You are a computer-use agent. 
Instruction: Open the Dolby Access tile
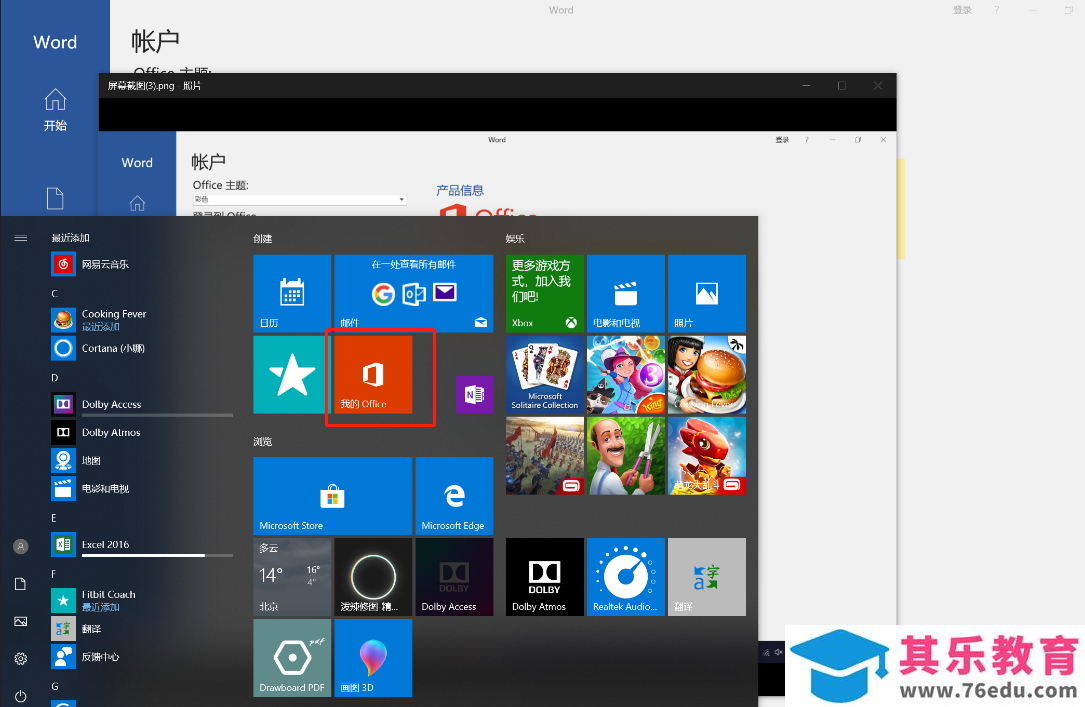pos(454,577)
